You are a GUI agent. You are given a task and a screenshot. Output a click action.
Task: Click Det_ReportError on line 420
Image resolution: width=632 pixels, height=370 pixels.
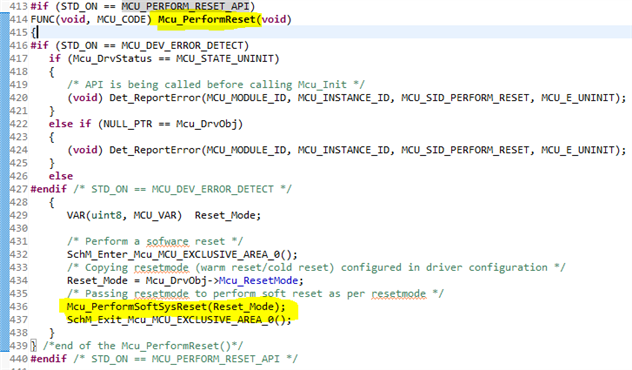pyautogui.click(x=155, y=98)
